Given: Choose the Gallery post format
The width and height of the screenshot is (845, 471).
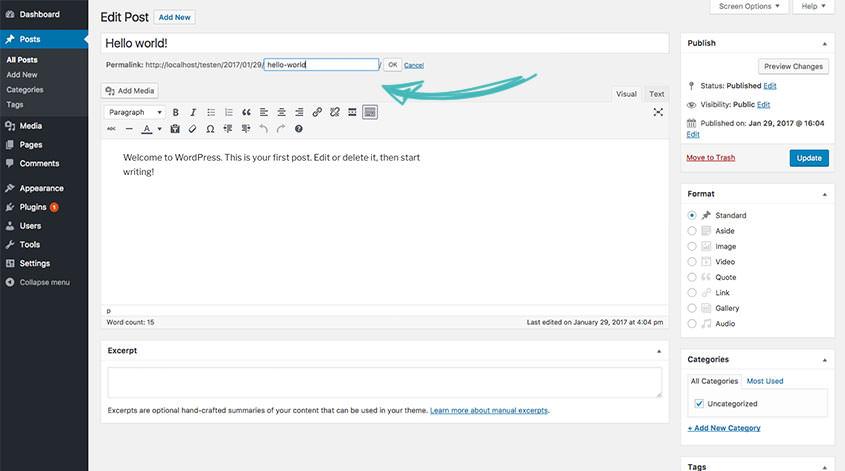Looking at the screenshot, I should pyautogui.click(x=692, y=308).
